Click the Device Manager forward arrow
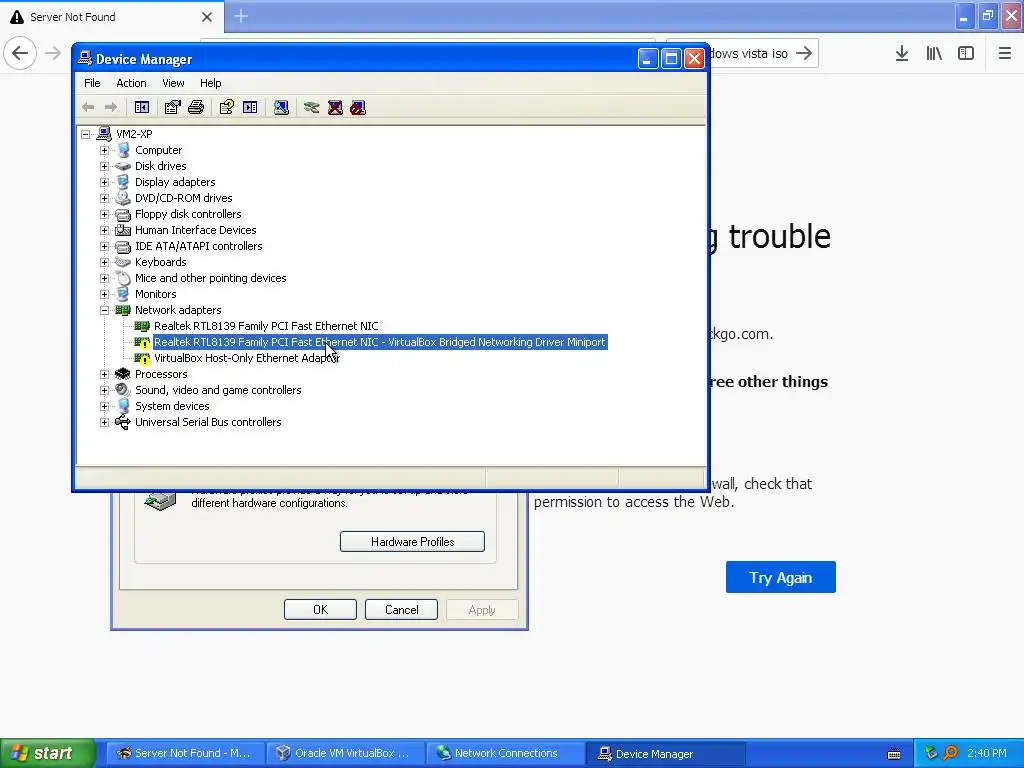The width and height of the screenshot is (1024, 768). click(111, 107)
